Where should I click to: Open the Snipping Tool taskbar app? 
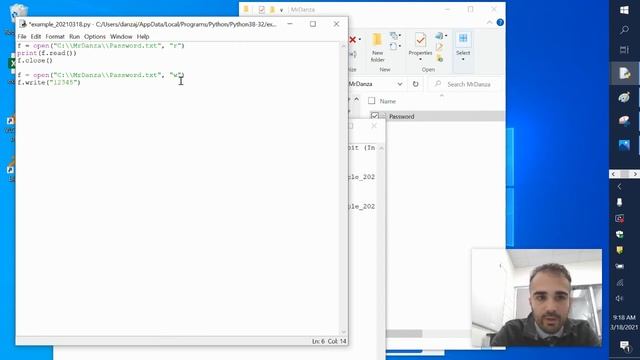tap(624, 121)
